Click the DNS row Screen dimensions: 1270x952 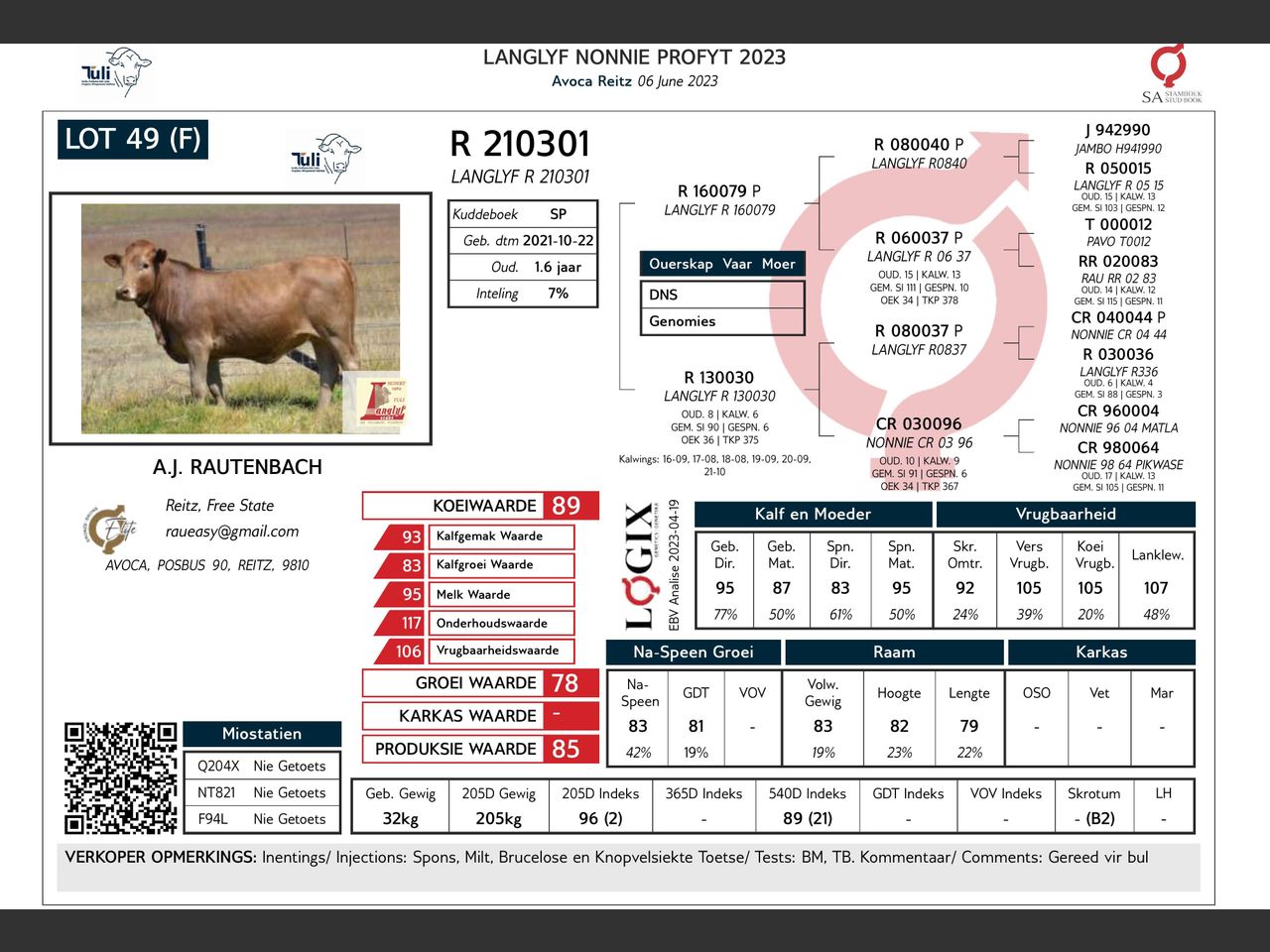tap(722, 295)
